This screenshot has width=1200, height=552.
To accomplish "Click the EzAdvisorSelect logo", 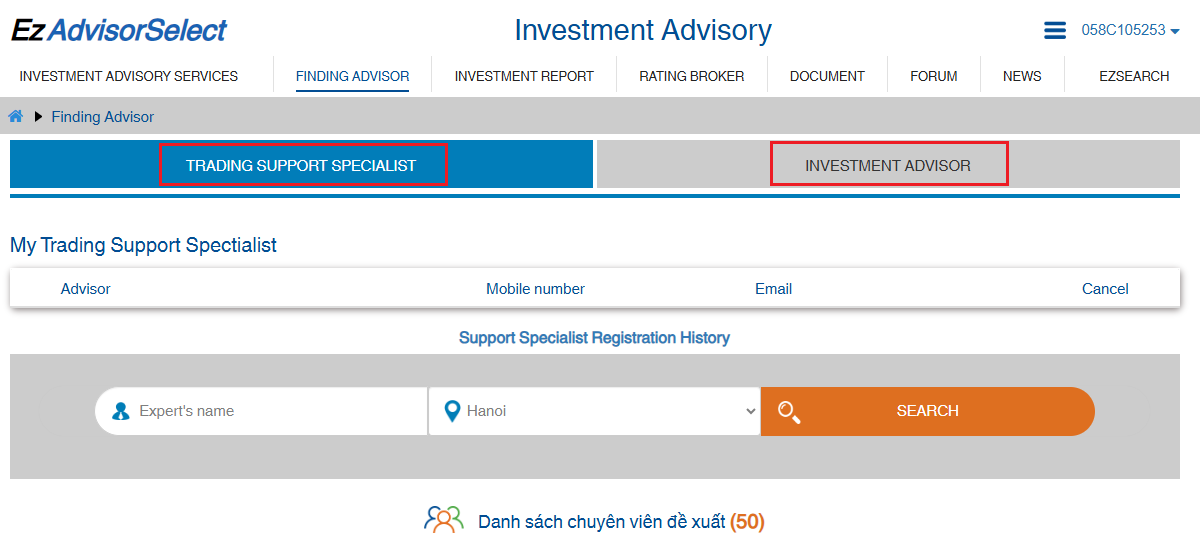I will click(x=119, y=31).
